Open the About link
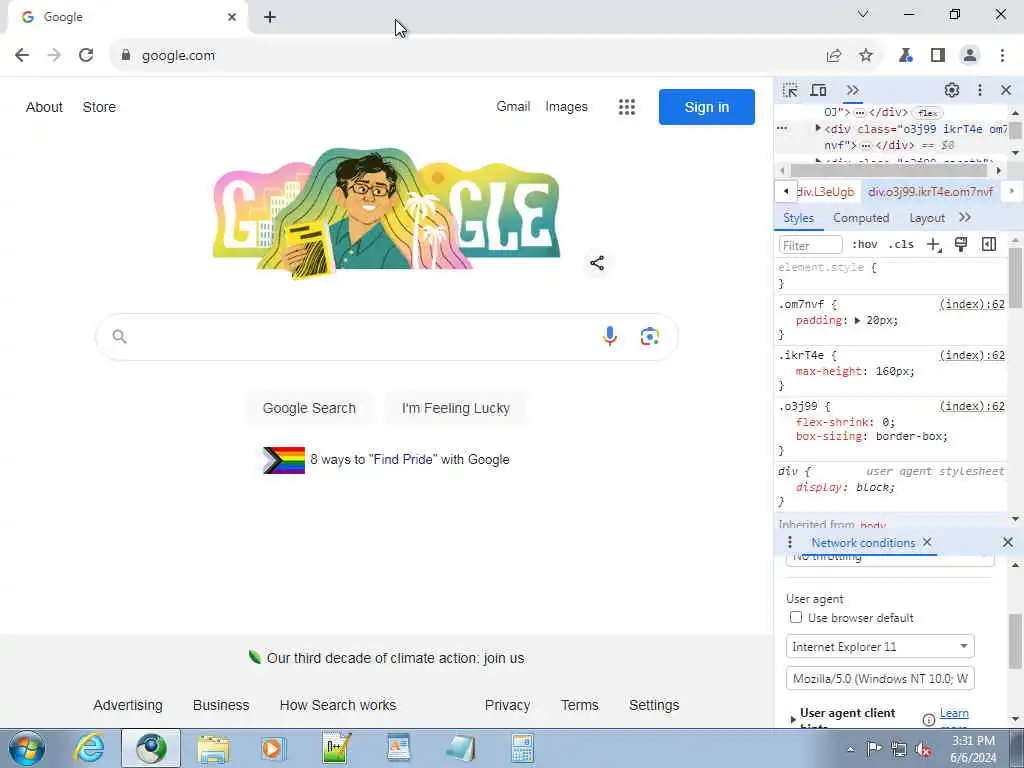Viewport: 1024px width, 768px height. (x=44, y=107)
